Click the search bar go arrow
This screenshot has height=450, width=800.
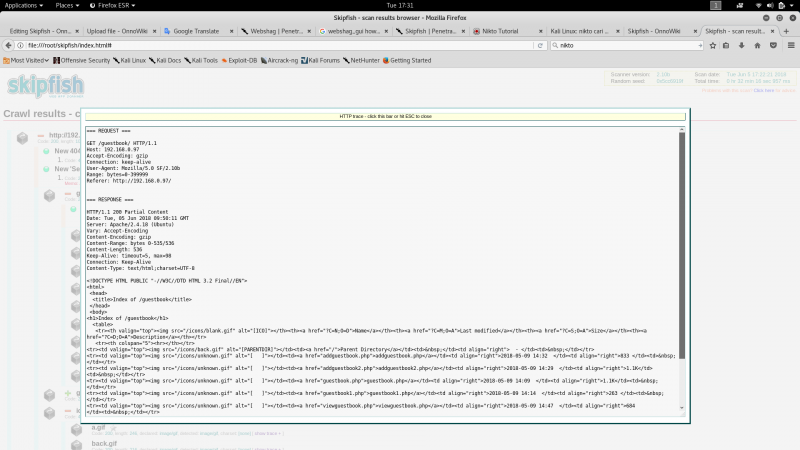[699, 45]
